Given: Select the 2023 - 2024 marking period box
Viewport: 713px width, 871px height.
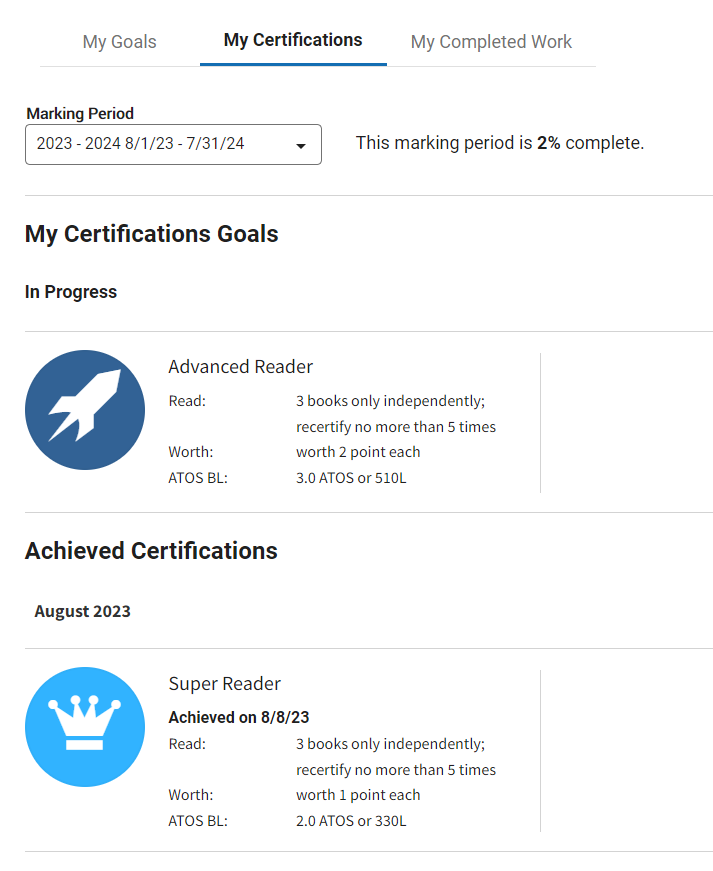Looking at the screenshot, I should pos(173,144).
